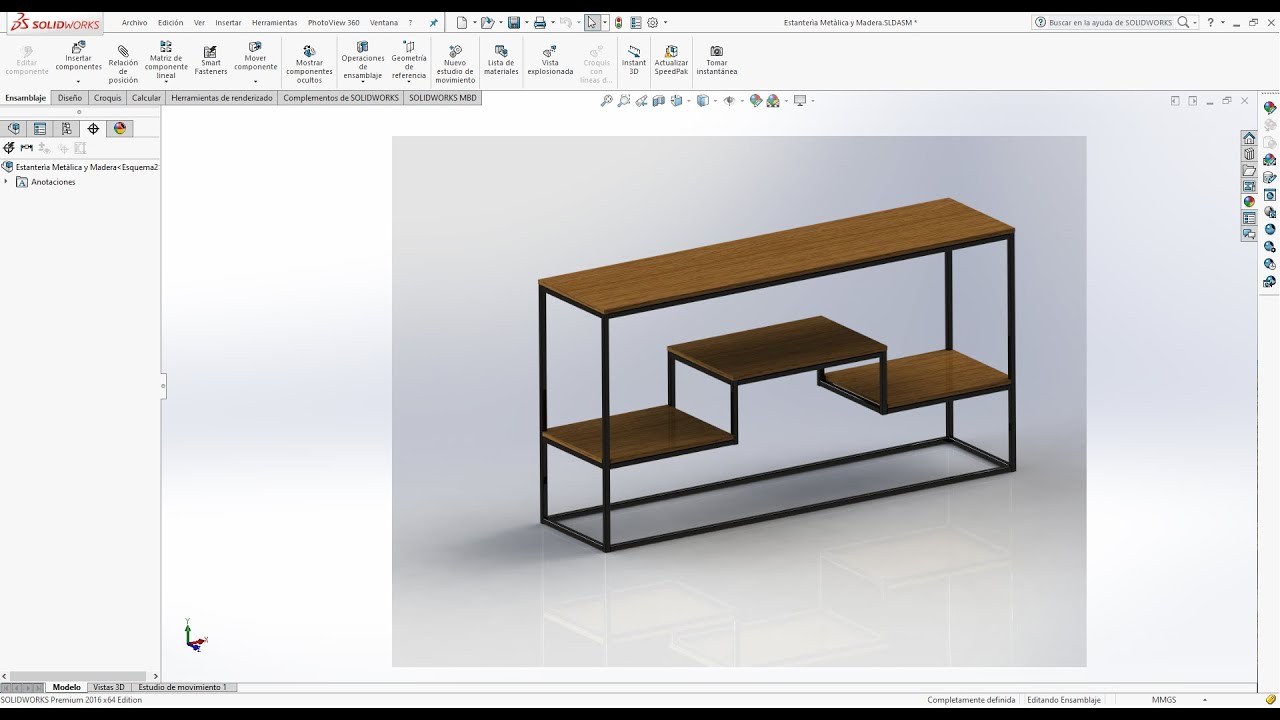
Task: Click Tomar instantánea camera tool
Action: coord(716,60)
